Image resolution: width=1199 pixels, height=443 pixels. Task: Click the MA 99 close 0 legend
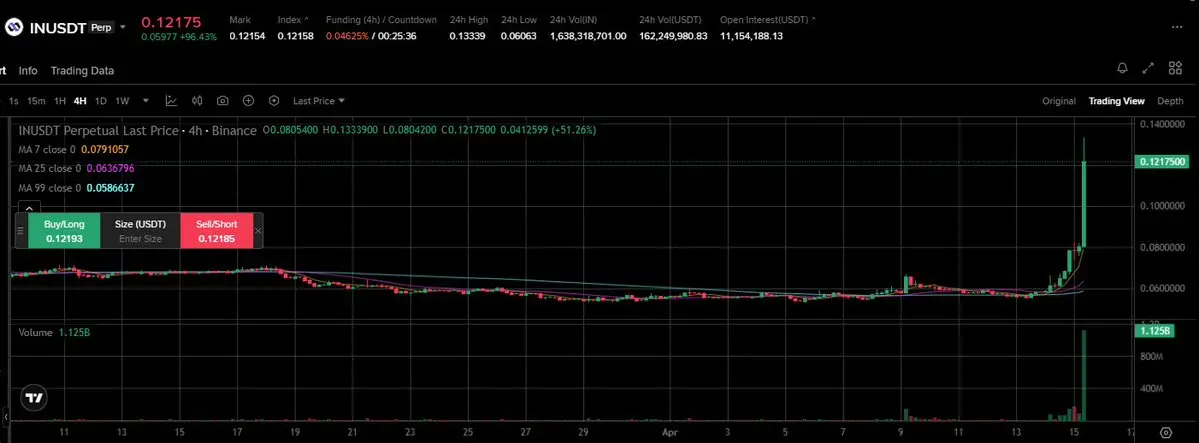coord(76,187)
